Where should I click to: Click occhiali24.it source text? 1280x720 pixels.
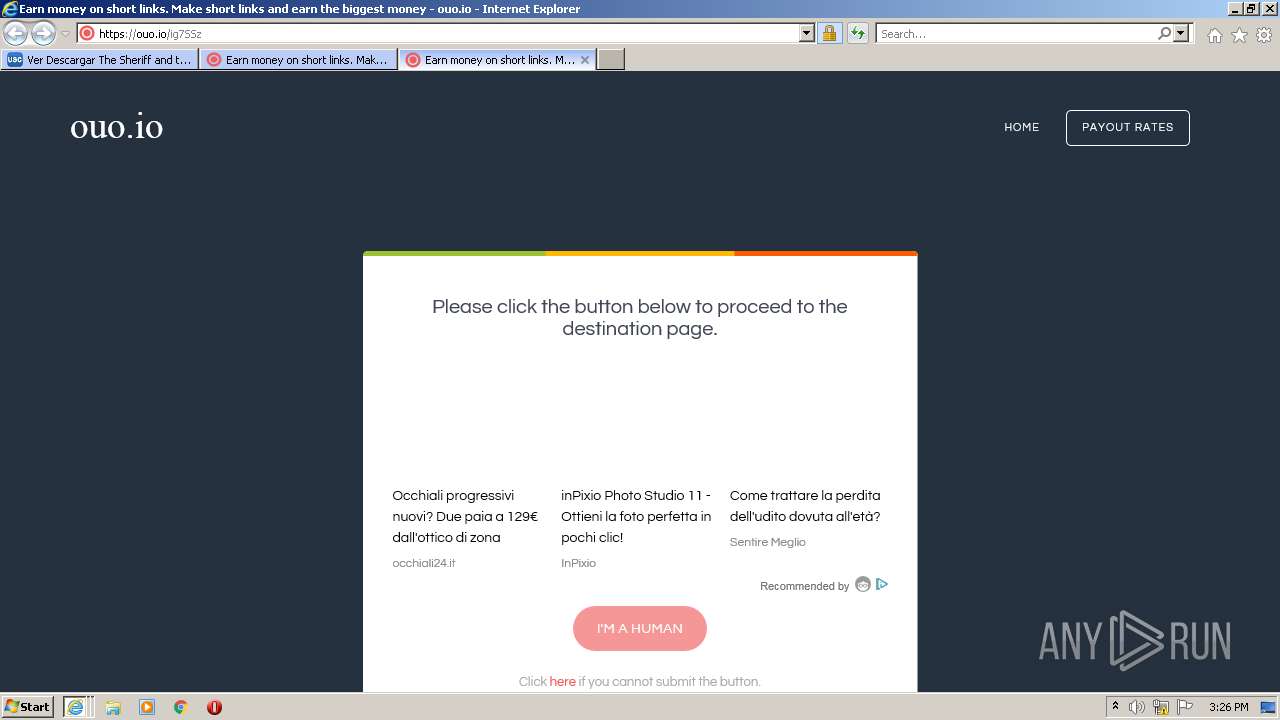(x=424, y=563)
